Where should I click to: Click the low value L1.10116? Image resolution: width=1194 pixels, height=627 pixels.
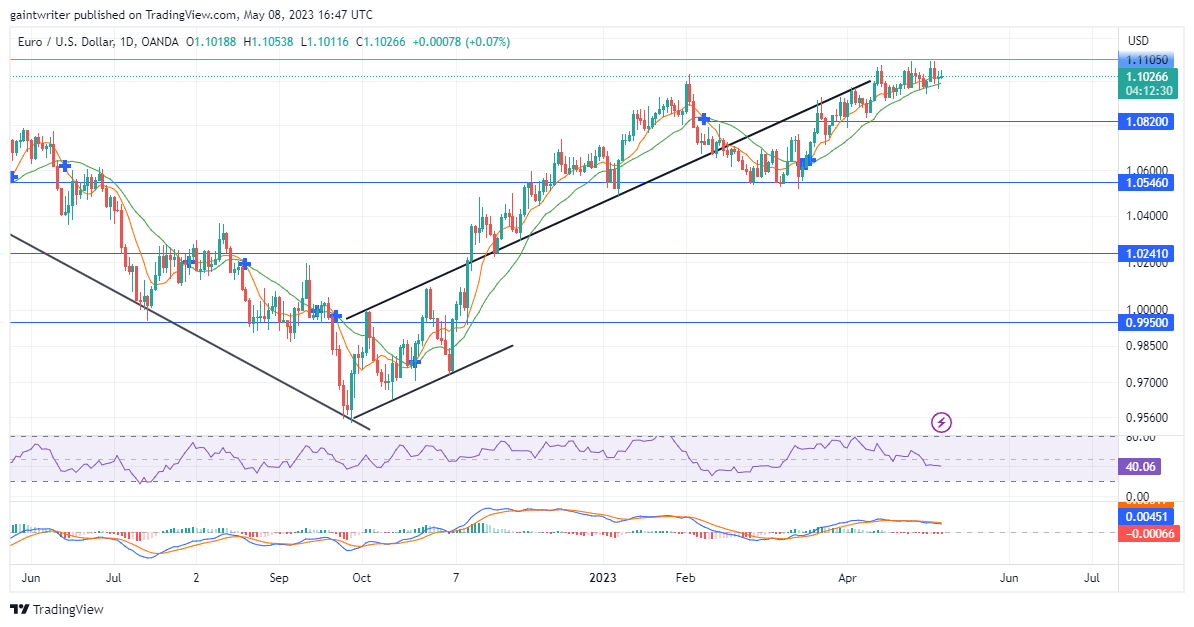click(x=325, y=42)
